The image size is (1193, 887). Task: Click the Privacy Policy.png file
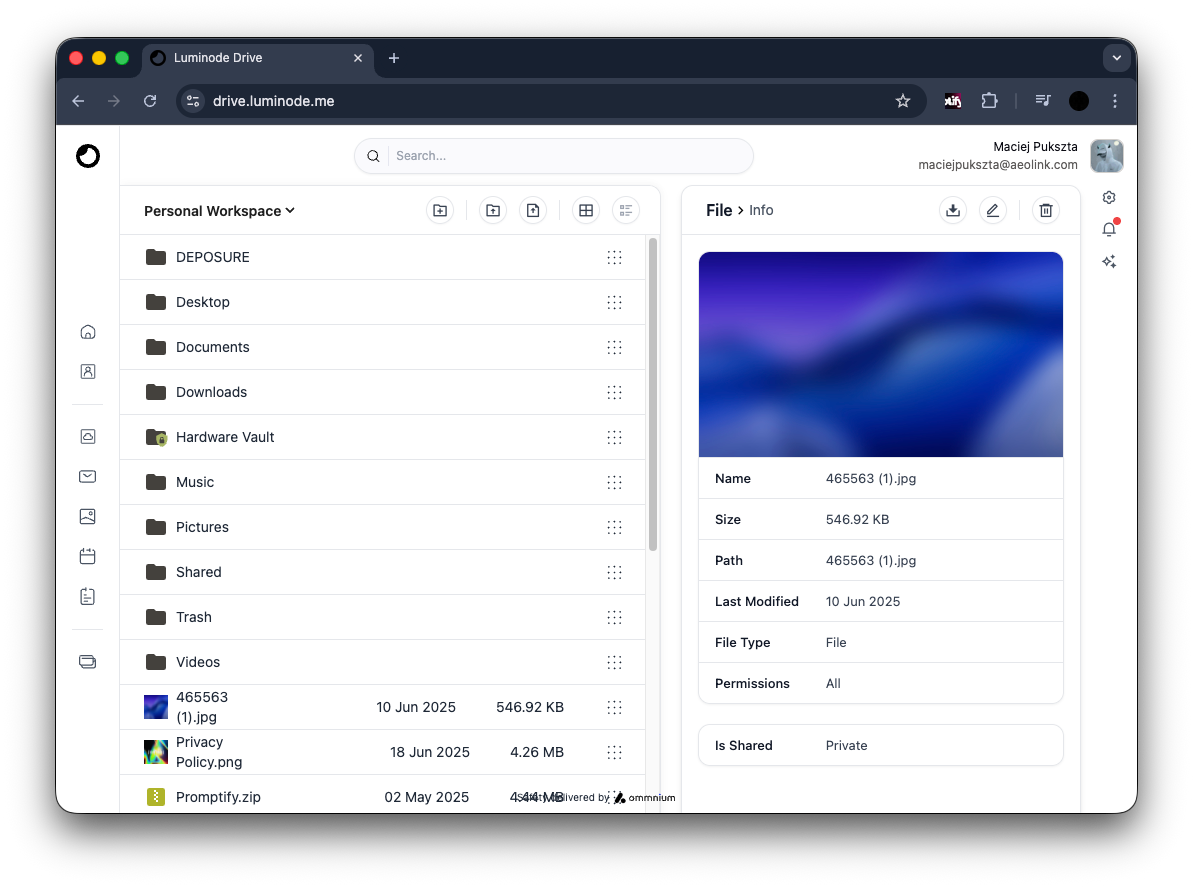point(208,752)
